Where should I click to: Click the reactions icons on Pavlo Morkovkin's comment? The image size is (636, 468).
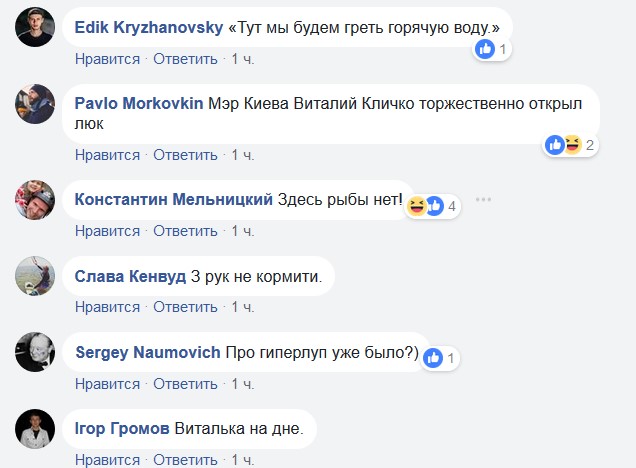coord(564,145)
